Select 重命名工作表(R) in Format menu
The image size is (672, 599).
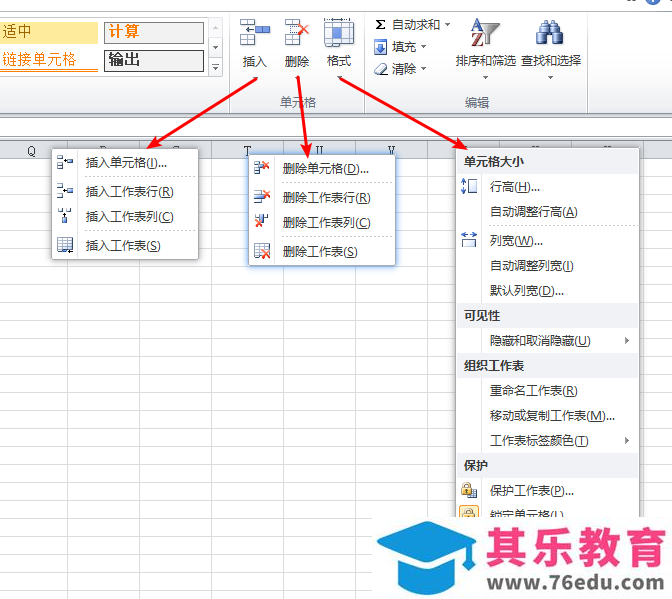coord(548,391)
